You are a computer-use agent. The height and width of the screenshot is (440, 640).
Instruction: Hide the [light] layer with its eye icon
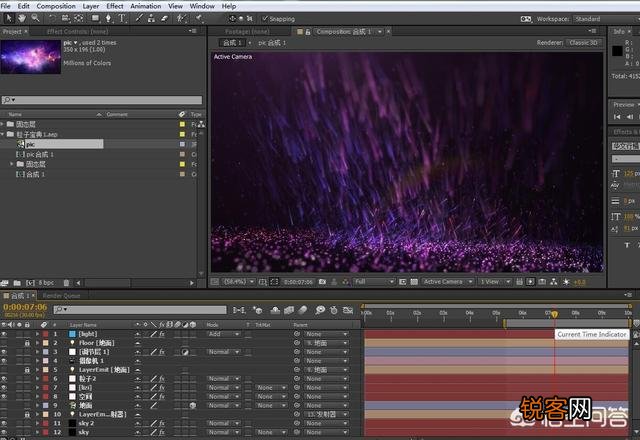click(4, 333)
